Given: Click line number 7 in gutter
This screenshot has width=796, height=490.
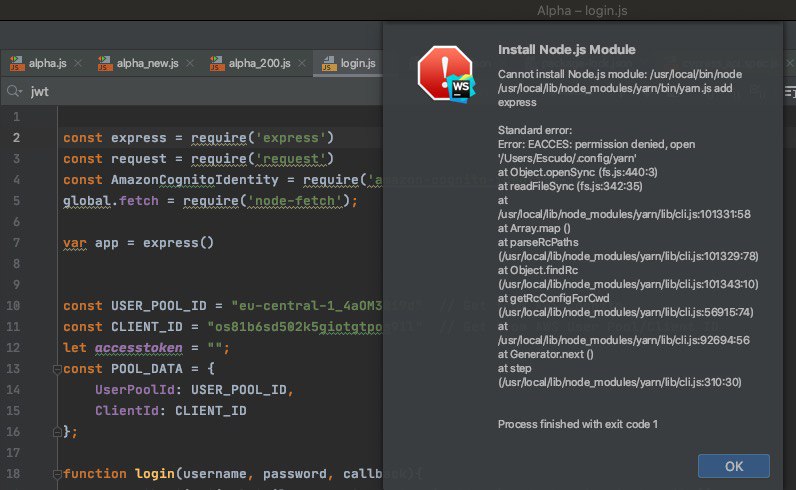Looking at the screenshot, I should [x=16, y=243].
